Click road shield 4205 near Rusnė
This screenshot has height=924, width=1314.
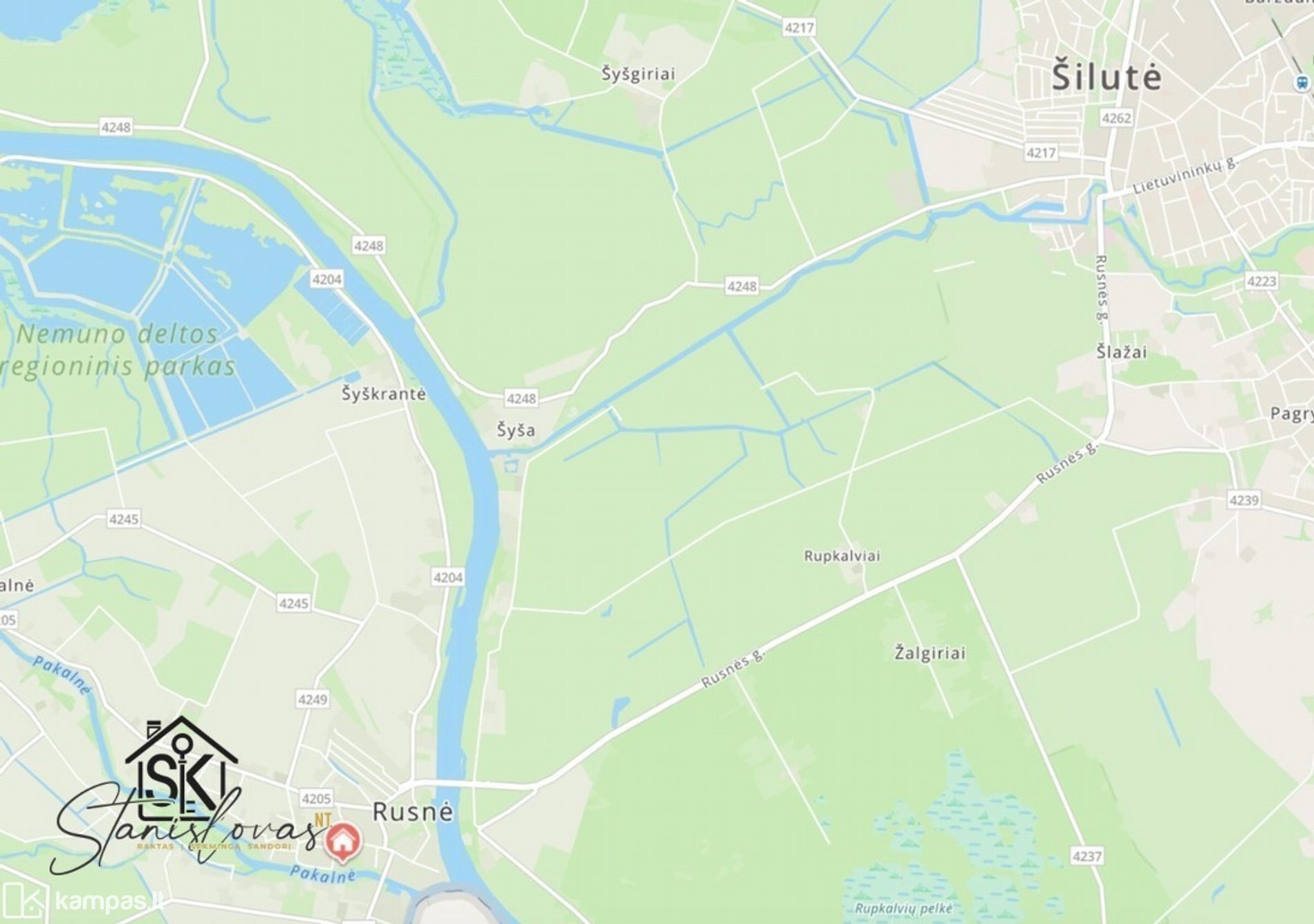pos(316,798)
